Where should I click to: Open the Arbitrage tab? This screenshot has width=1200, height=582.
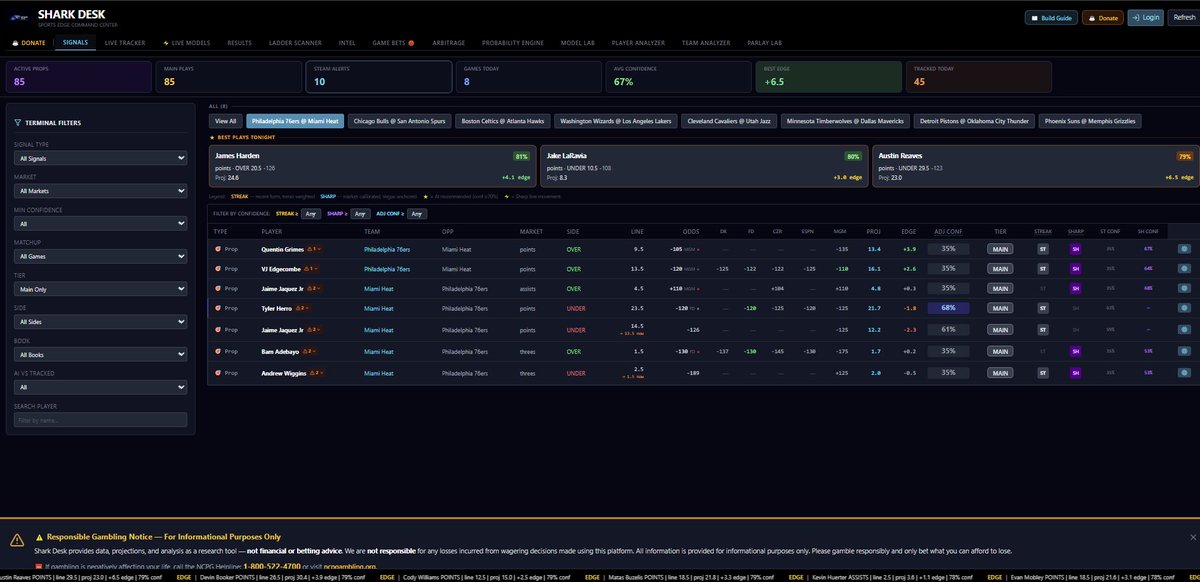[x=449, y=43]
